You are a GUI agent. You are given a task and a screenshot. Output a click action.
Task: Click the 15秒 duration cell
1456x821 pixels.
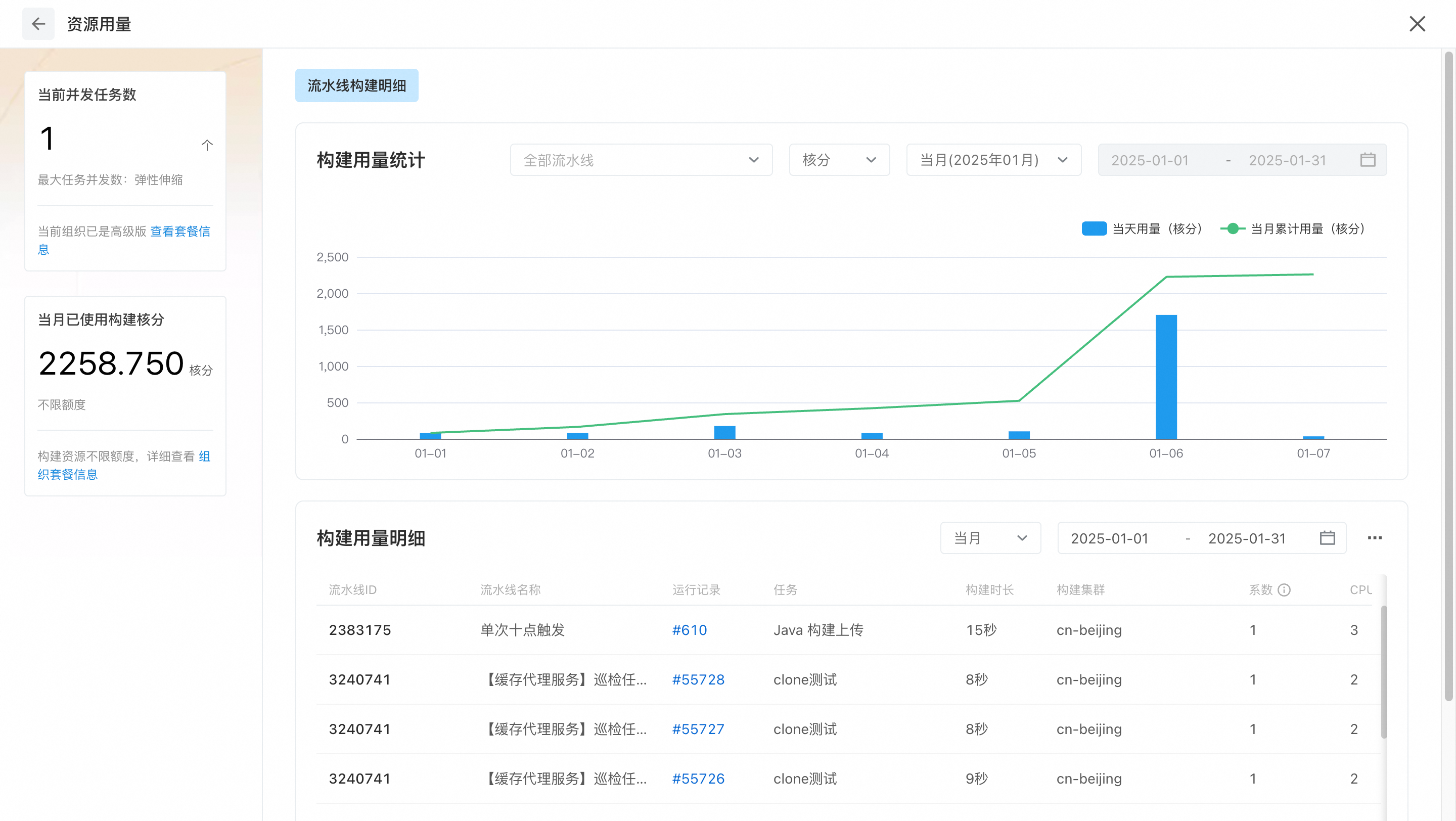(981, 630)
